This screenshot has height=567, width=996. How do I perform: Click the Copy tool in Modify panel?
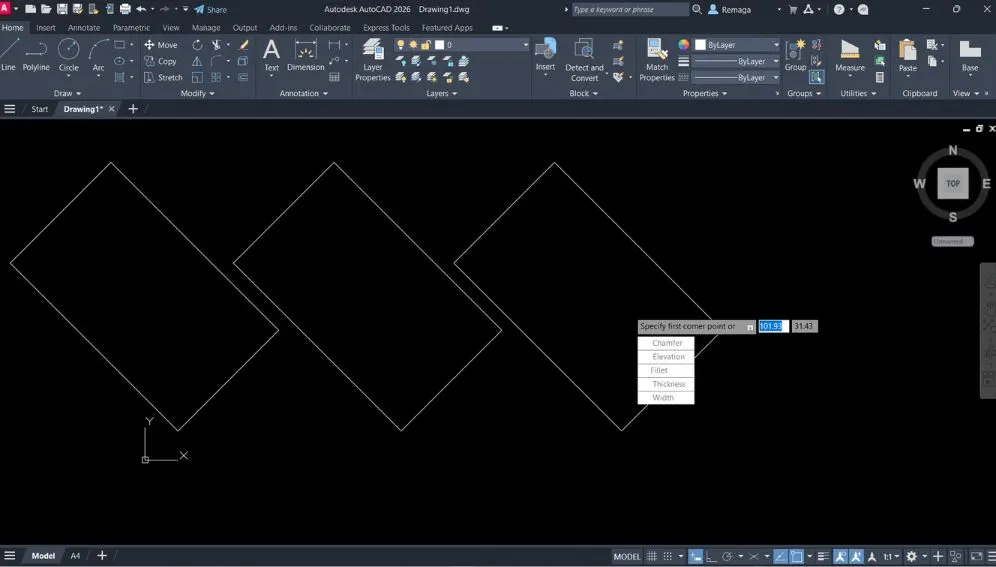161,62
